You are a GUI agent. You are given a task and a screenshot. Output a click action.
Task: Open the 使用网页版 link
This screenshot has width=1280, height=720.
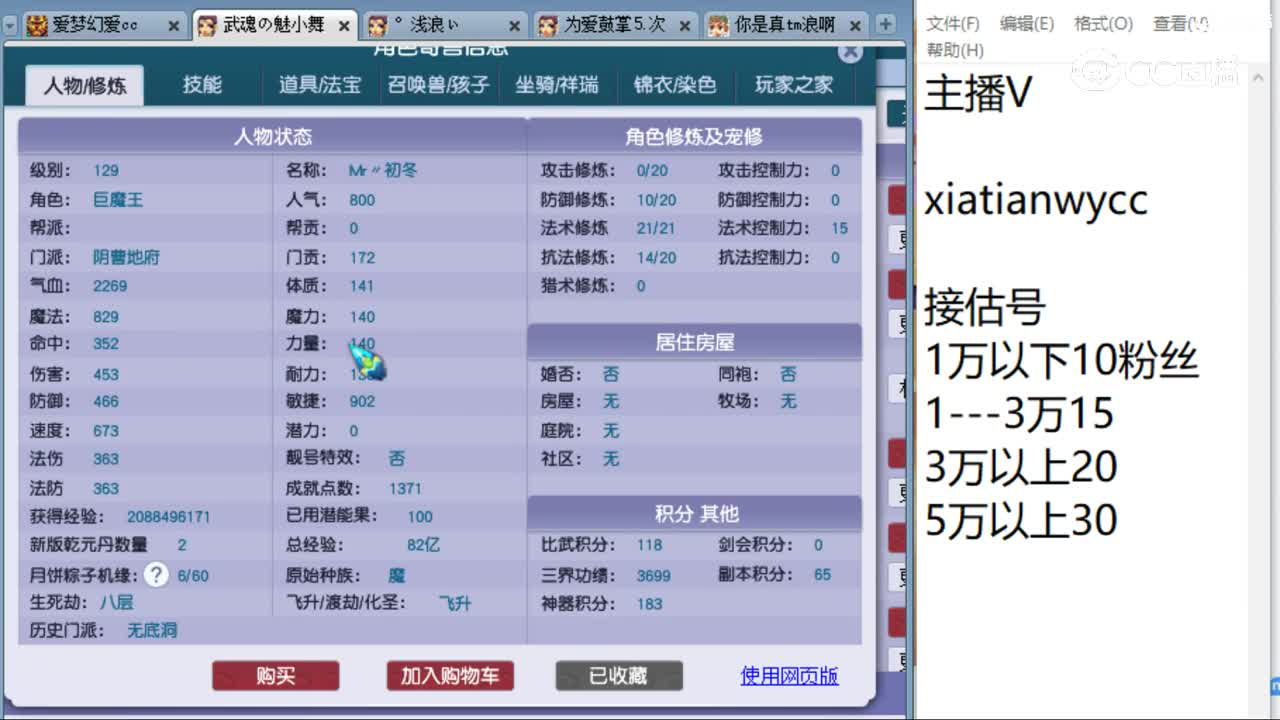click(x=789, y=676)
